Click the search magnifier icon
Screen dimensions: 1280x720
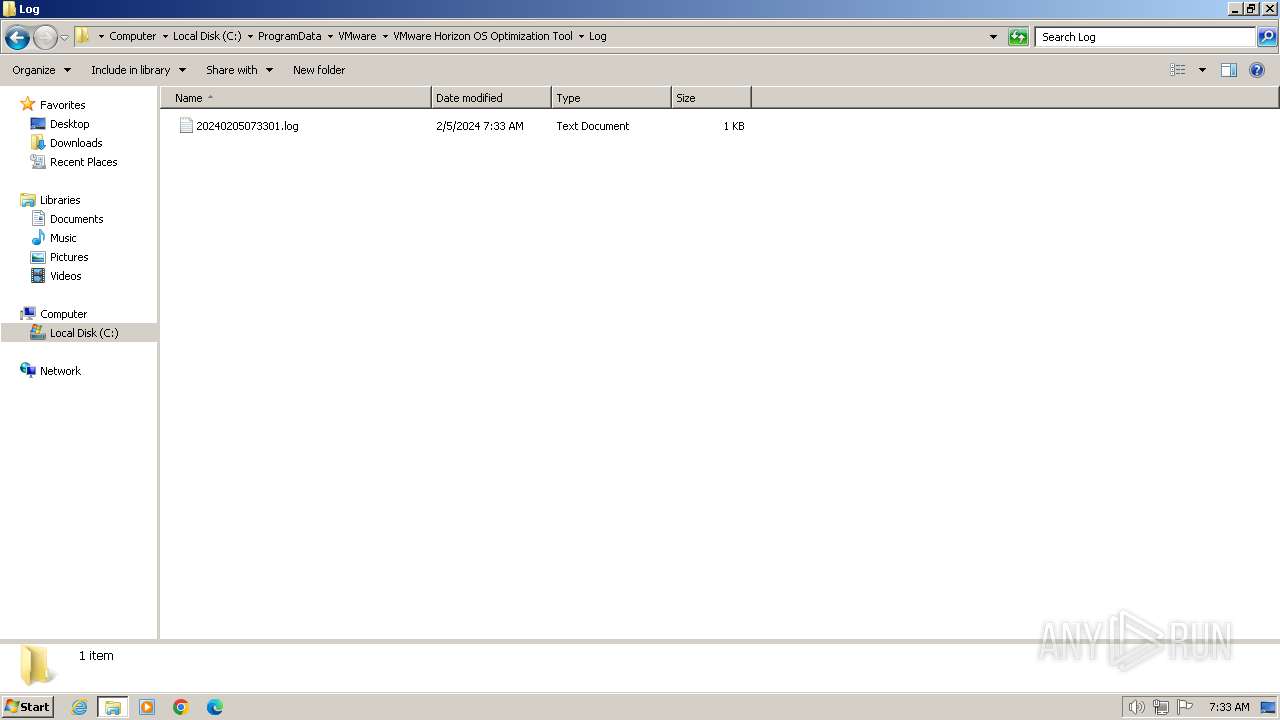pyautogui.click(x=1267, y=37)
